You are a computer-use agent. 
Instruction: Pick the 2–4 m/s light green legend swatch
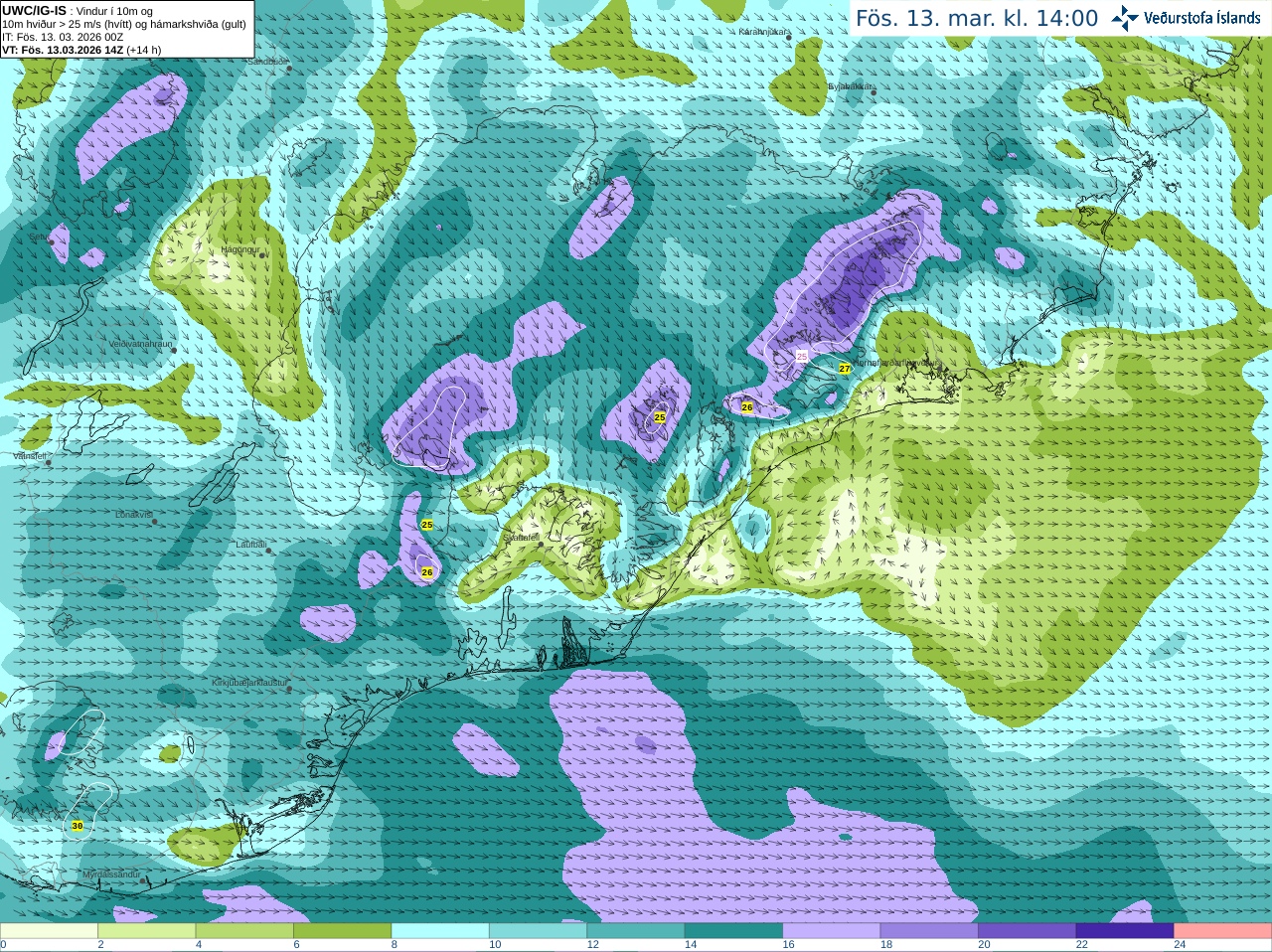[x=147, y=931]
